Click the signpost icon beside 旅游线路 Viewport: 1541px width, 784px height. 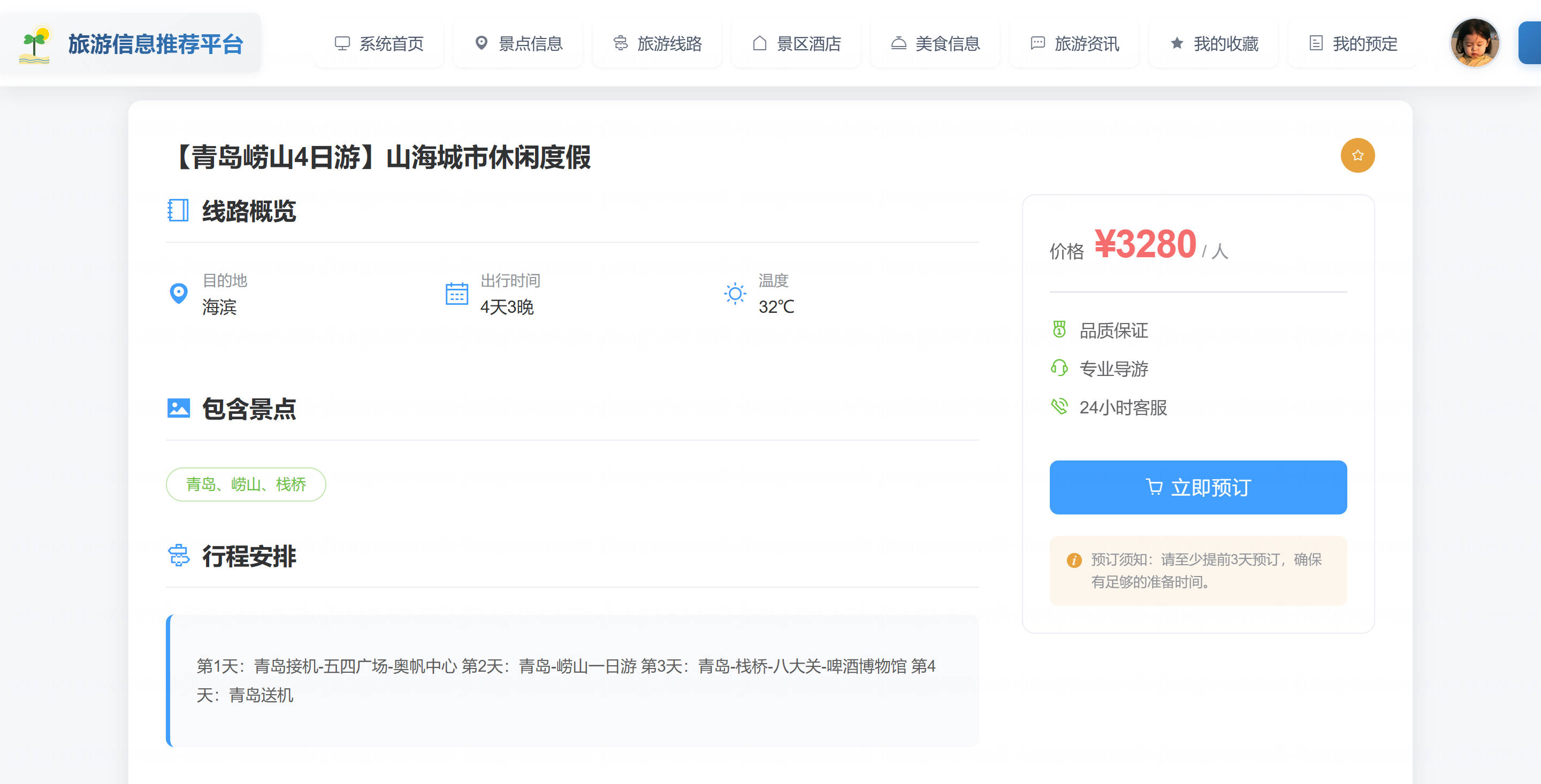[620, 44]
